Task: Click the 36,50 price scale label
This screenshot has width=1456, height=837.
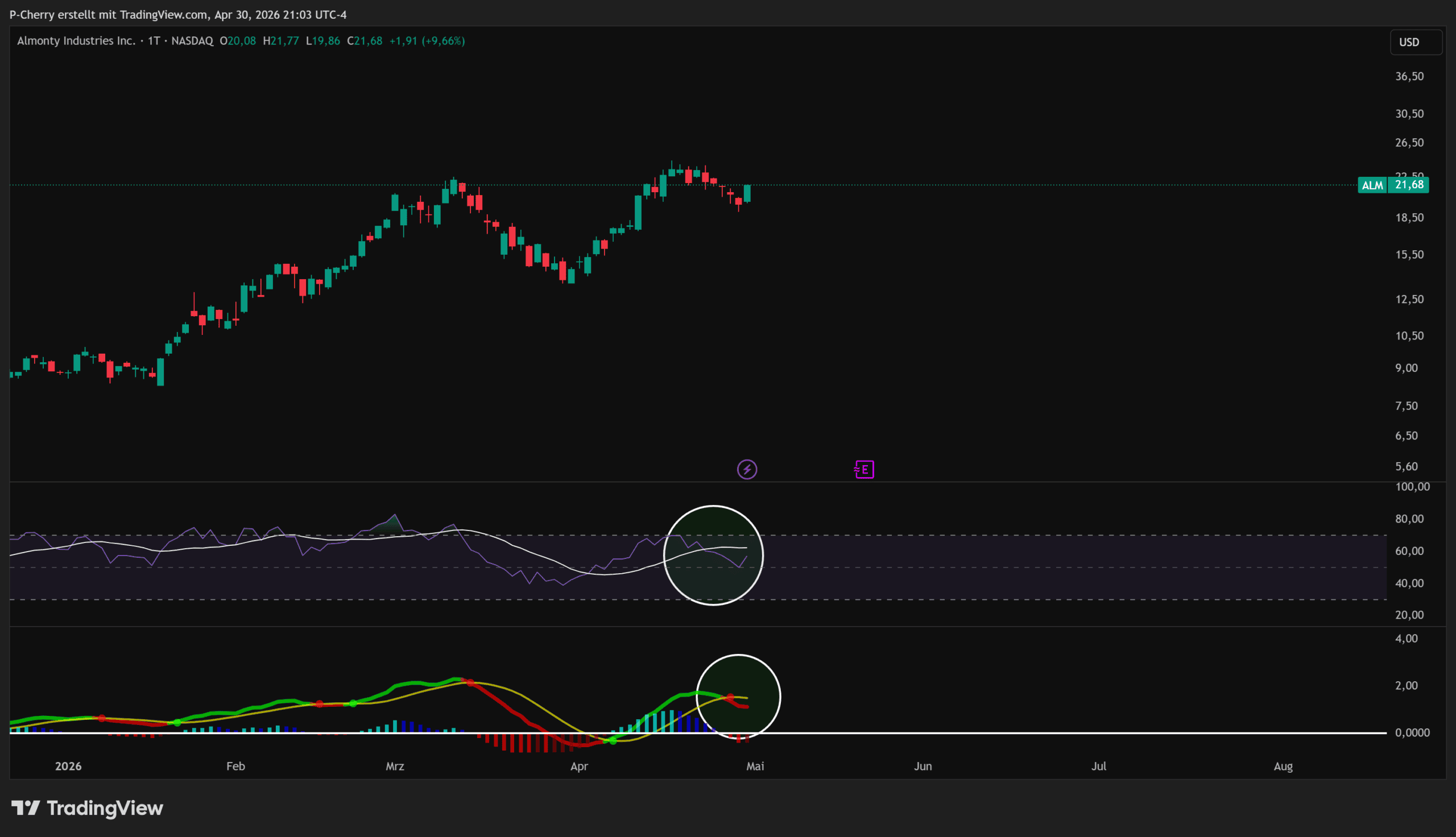Action: click(x=1409, y=76)
